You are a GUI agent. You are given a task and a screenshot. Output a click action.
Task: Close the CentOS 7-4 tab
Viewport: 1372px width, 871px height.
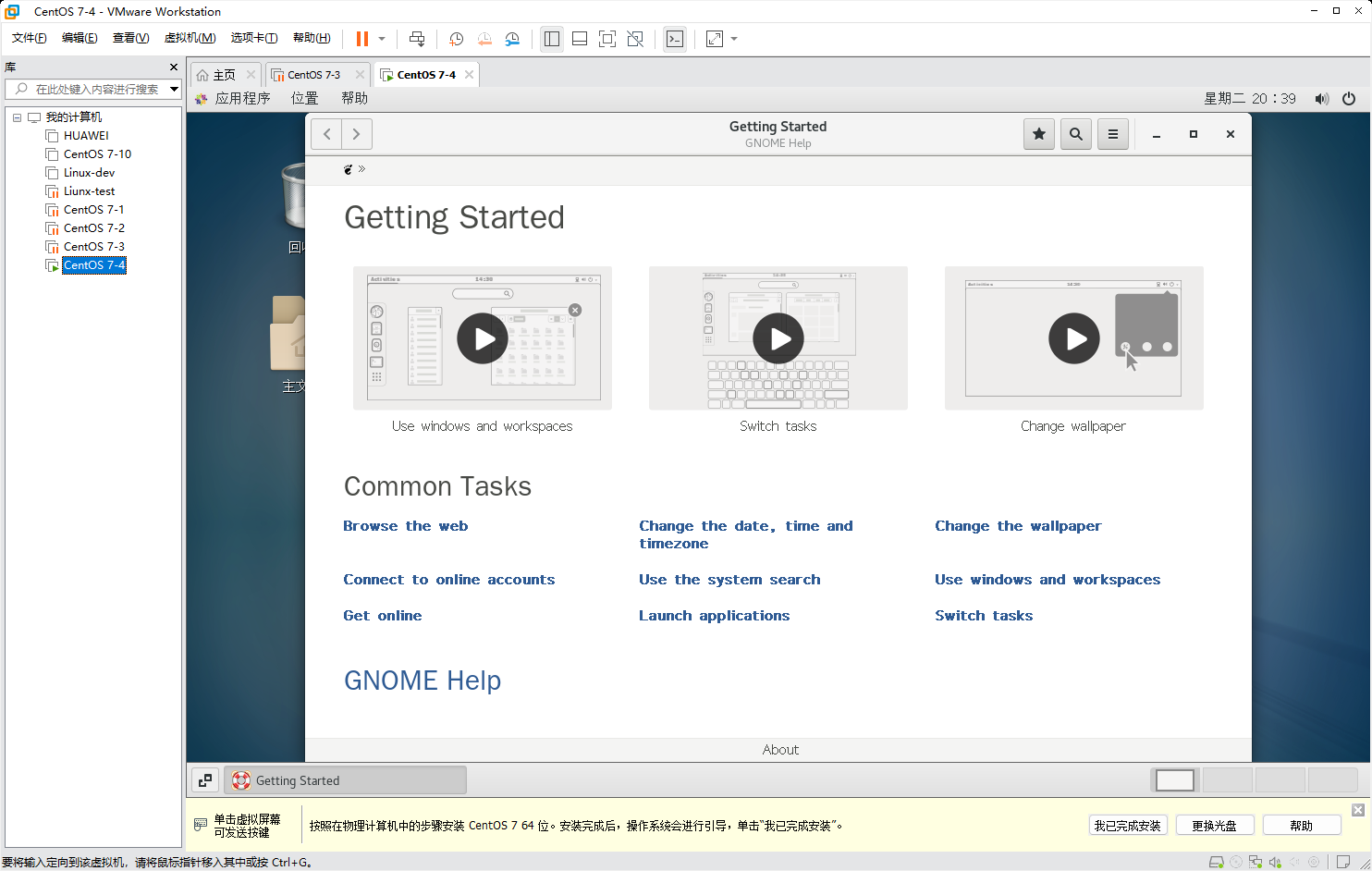470,75
